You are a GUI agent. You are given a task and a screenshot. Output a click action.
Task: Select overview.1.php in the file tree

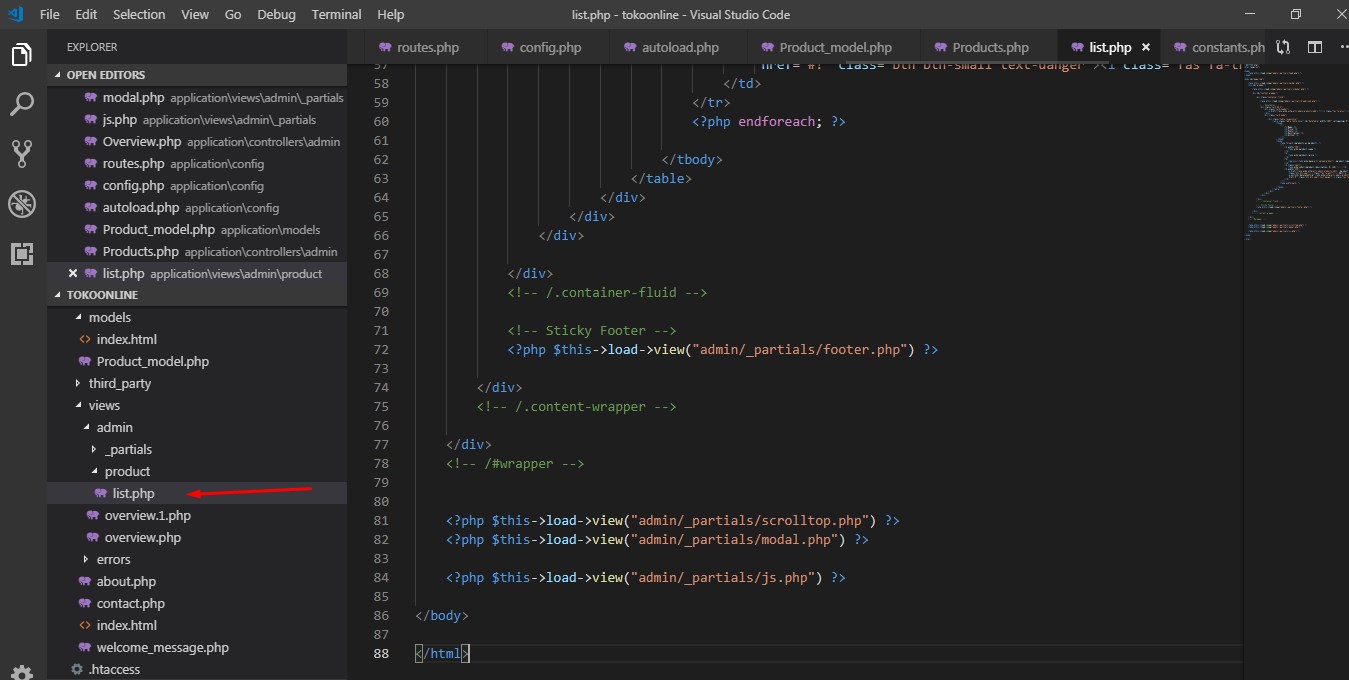[x=148, y=515]
